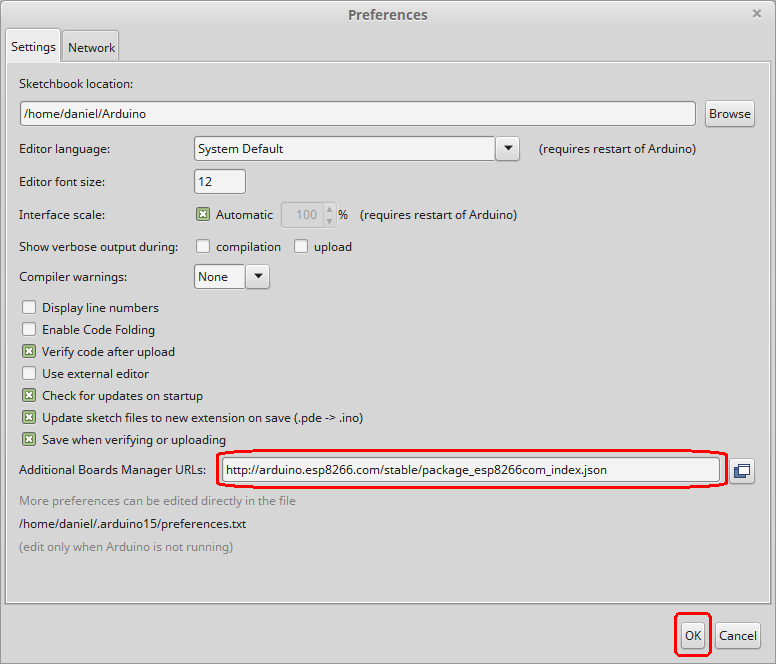The width and height of the screenshot is (776, 664).
Task: Toggle Save when verifying or uploading
Action: [29, 440]
